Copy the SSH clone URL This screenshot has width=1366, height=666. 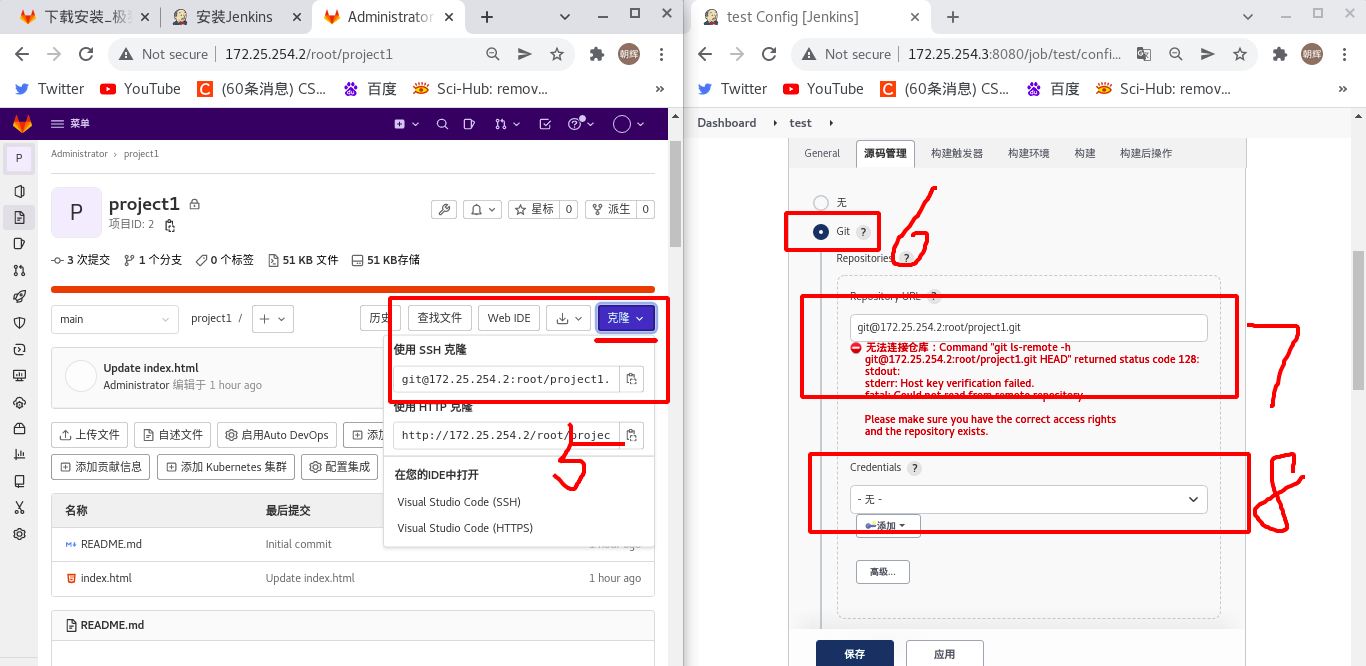click(x=631, y=379)
